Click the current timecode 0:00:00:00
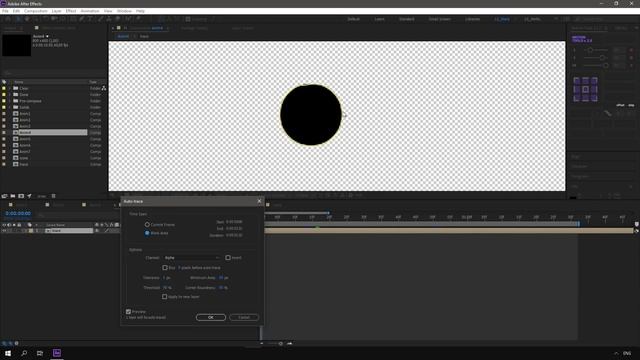Image resolution: width=640 pixels, height=360 pixels. pos(18,213)
